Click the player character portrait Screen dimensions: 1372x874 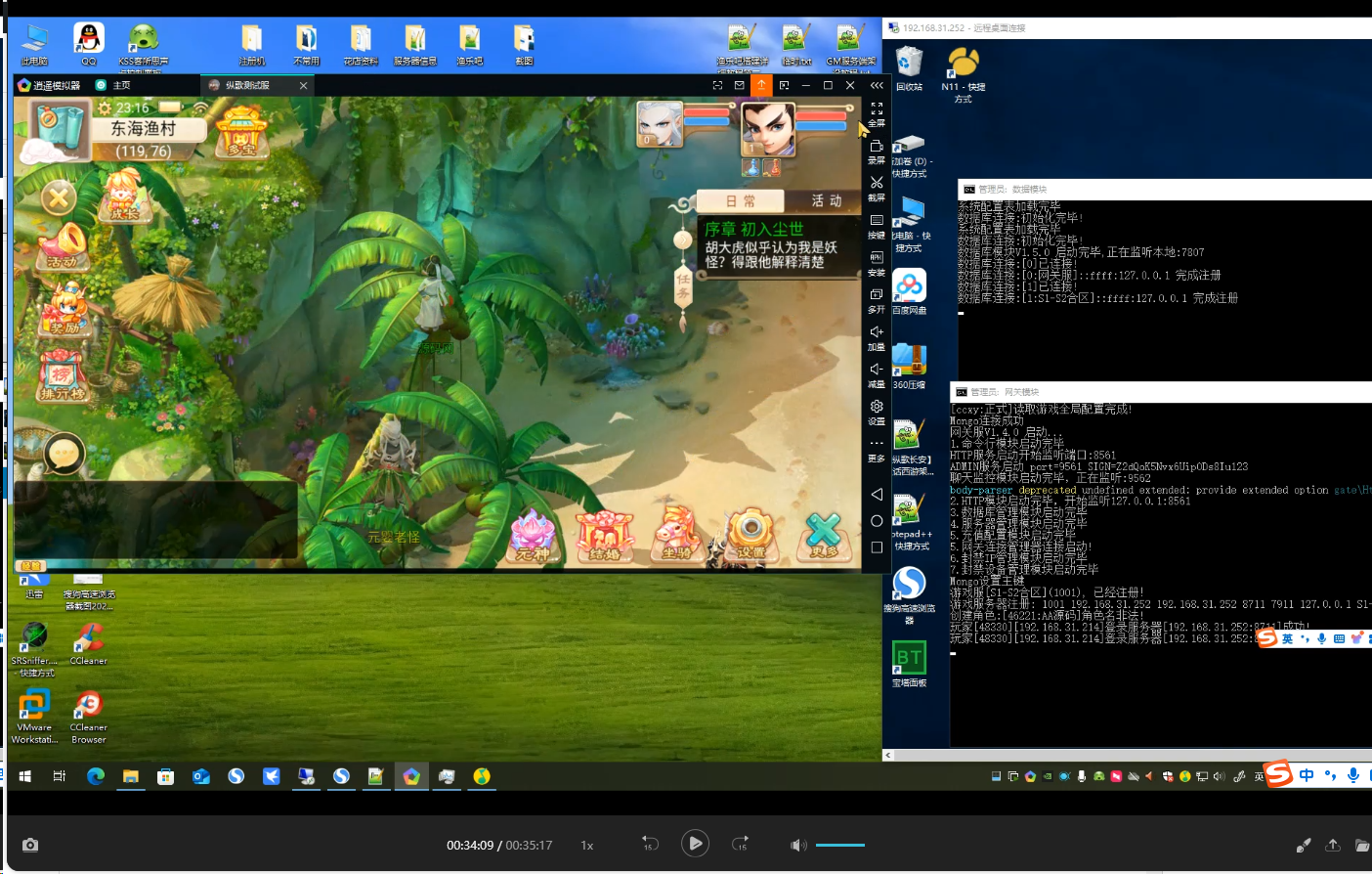[768, 128]
